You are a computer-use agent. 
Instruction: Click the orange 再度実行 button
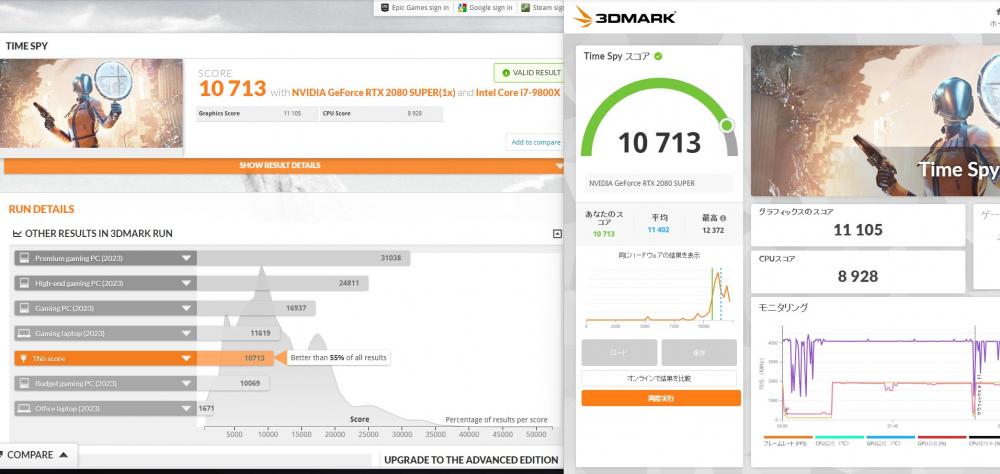pos(661,398)
